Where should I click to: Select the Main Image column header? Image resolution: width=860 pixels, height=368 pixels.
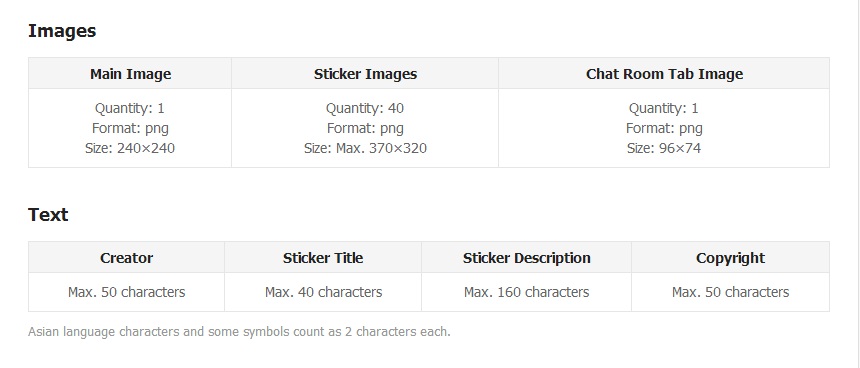[131, 74]
